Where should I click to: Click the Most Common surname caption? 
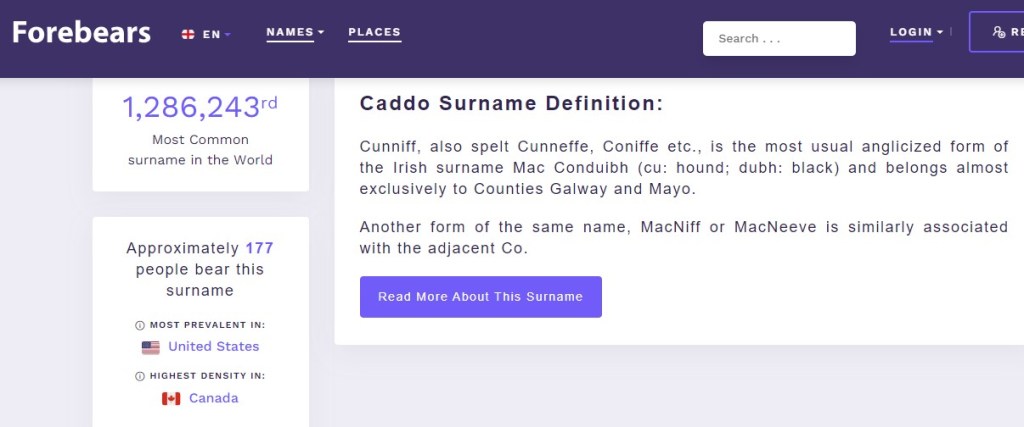[x=200, y=150]
